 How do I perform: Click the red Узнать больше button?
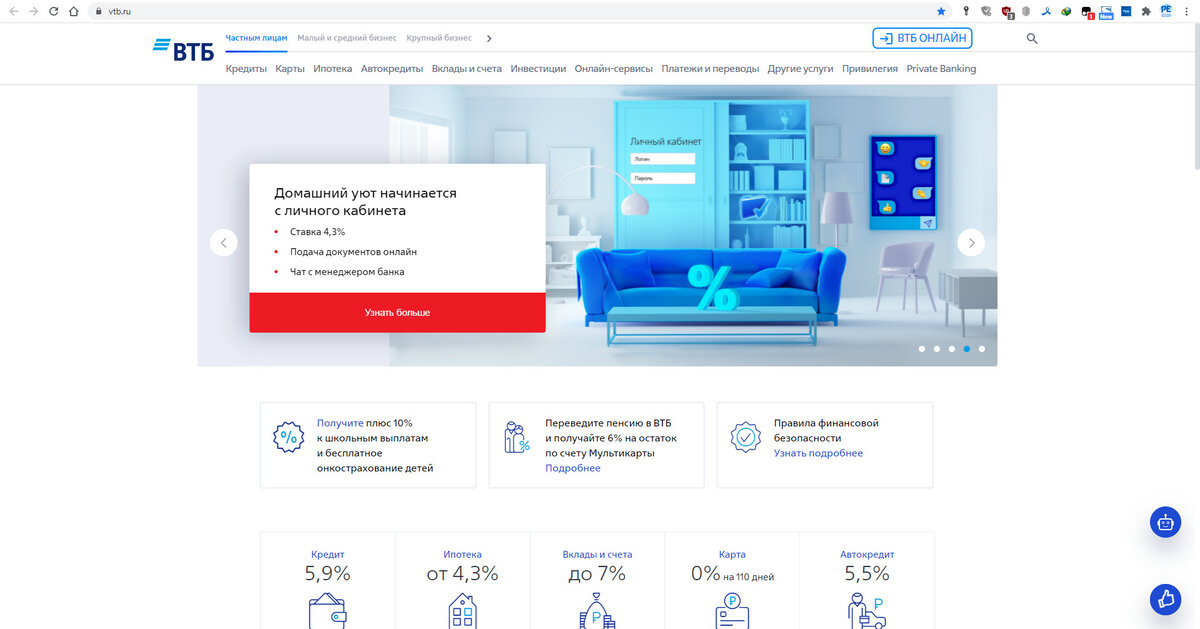click(397, 313)
